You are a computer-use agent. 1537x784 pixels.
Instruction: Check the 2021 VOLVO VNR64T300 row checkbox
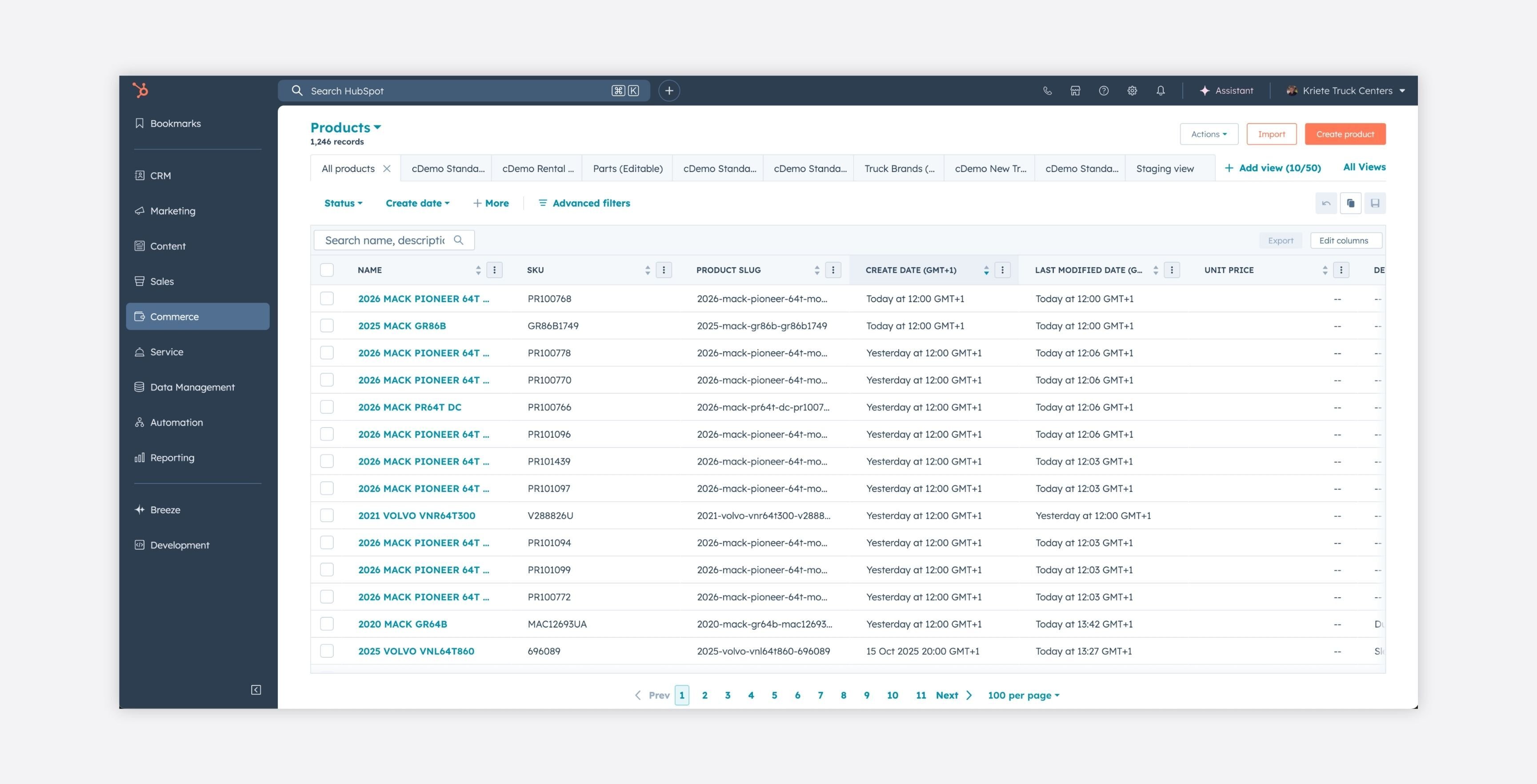327,516
